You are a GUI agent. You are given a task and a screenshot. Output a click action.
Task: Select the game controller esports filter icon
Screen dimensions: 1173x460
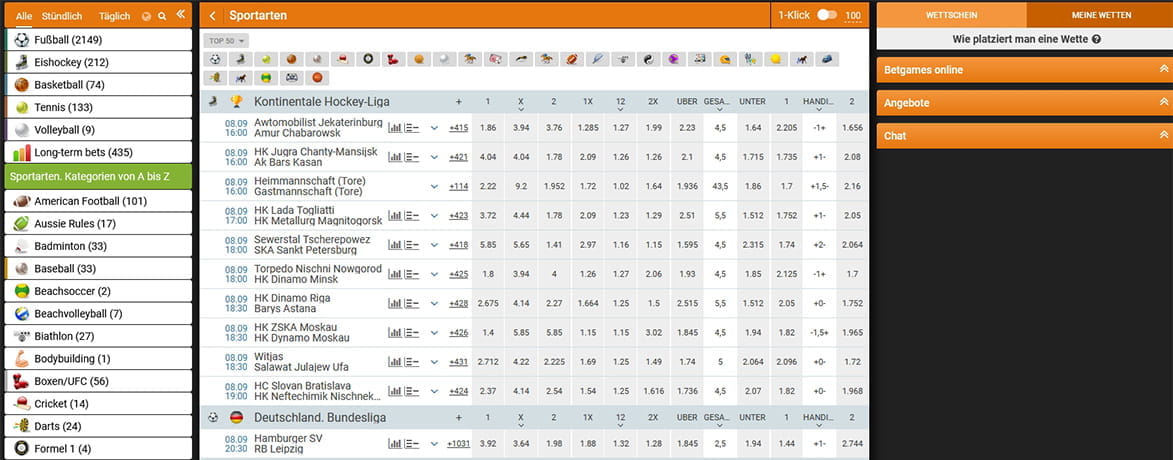[x=292, y=77]
